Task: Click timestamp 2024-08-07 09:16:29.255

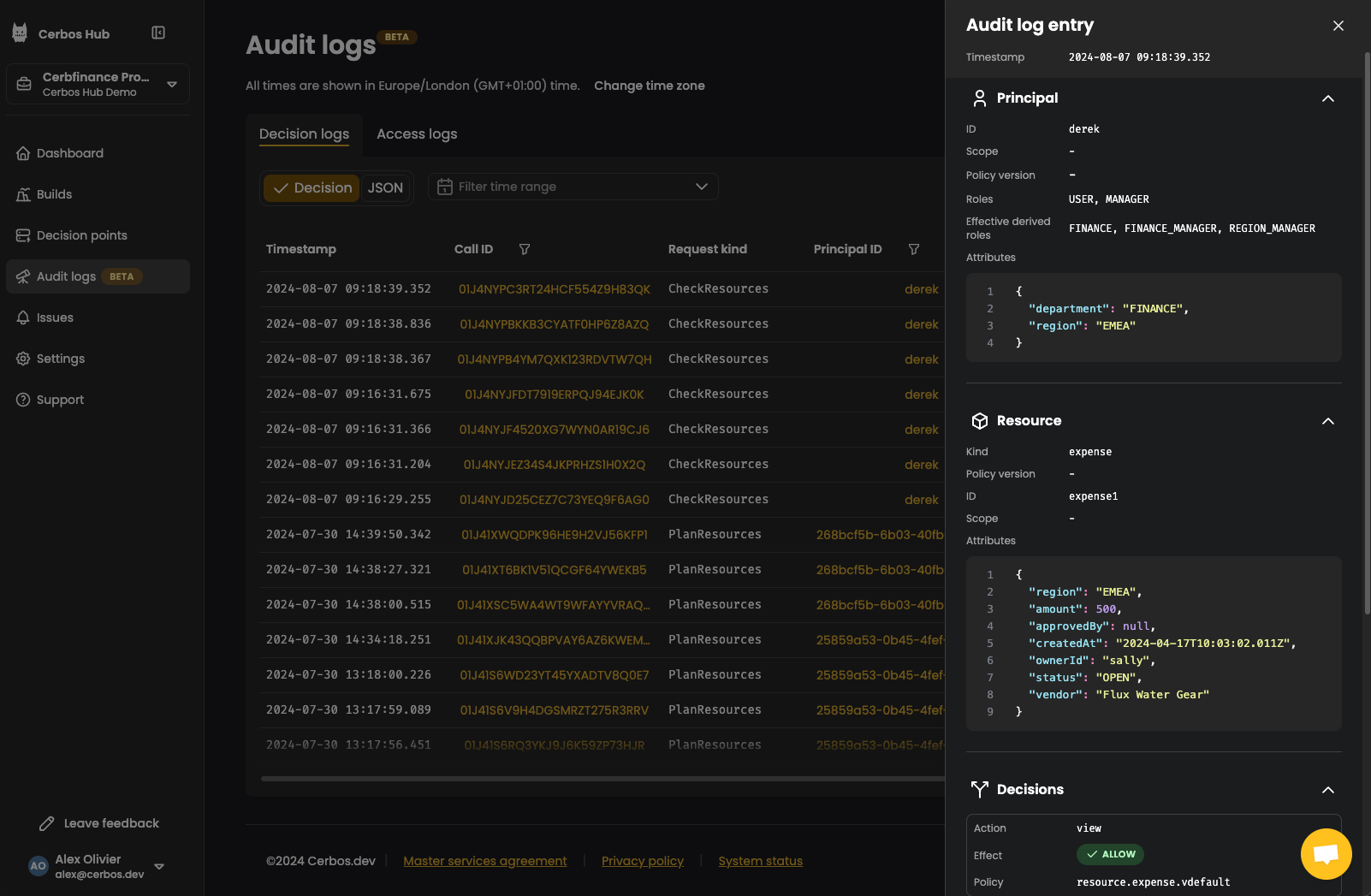Action: point(348,499)
